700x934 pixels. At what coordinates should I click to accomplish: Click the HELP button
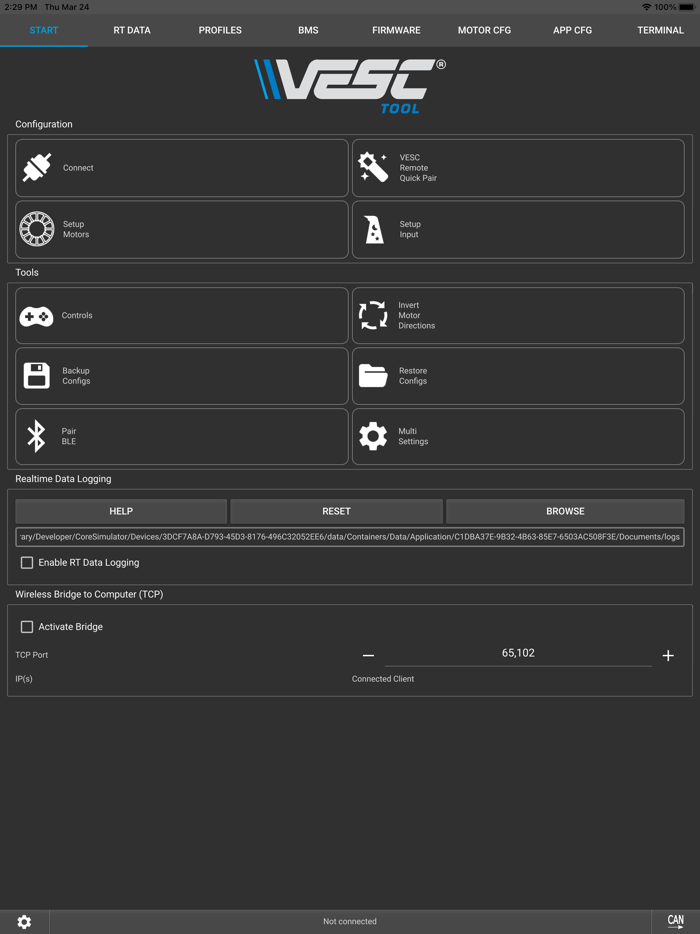click(x=121, y=511)
